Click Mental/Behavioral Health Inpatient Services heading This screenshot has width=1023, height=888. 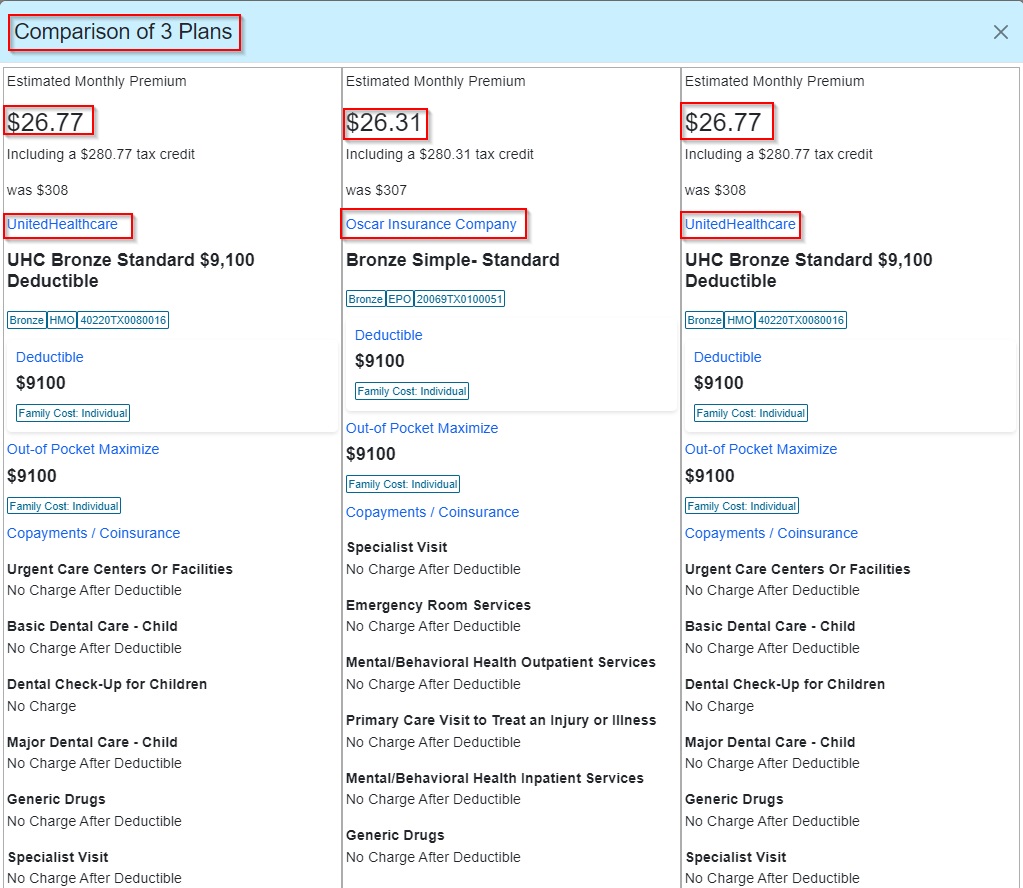coord(495,778)
